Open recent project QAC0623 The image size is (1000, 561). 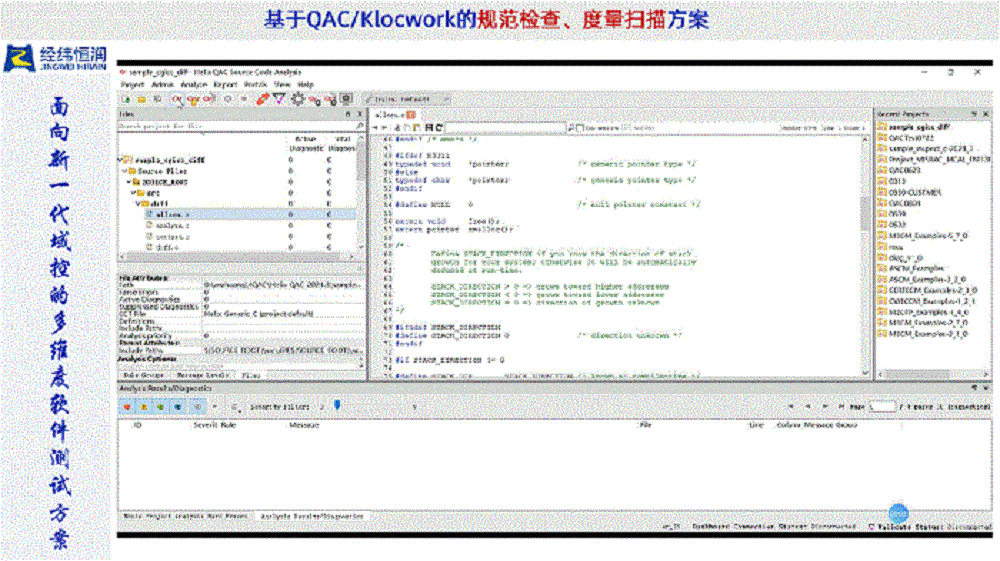[x=898, y=170]
